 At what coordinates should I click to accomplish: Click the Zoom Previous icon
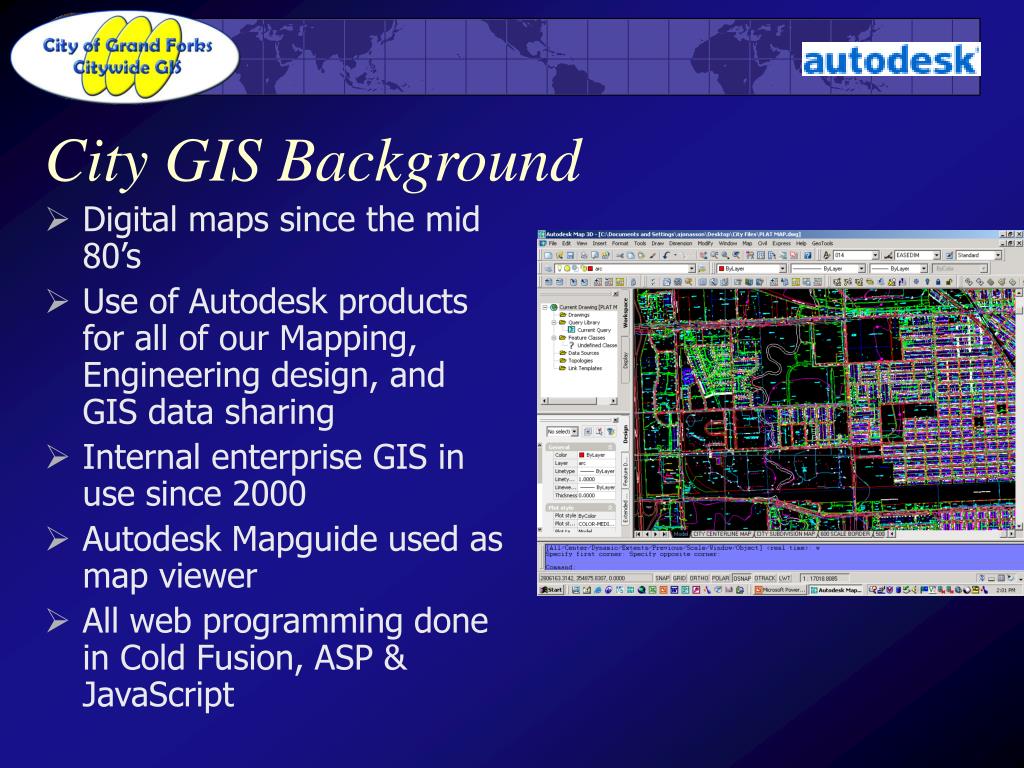pyautogui.click(x=735, y=255)
